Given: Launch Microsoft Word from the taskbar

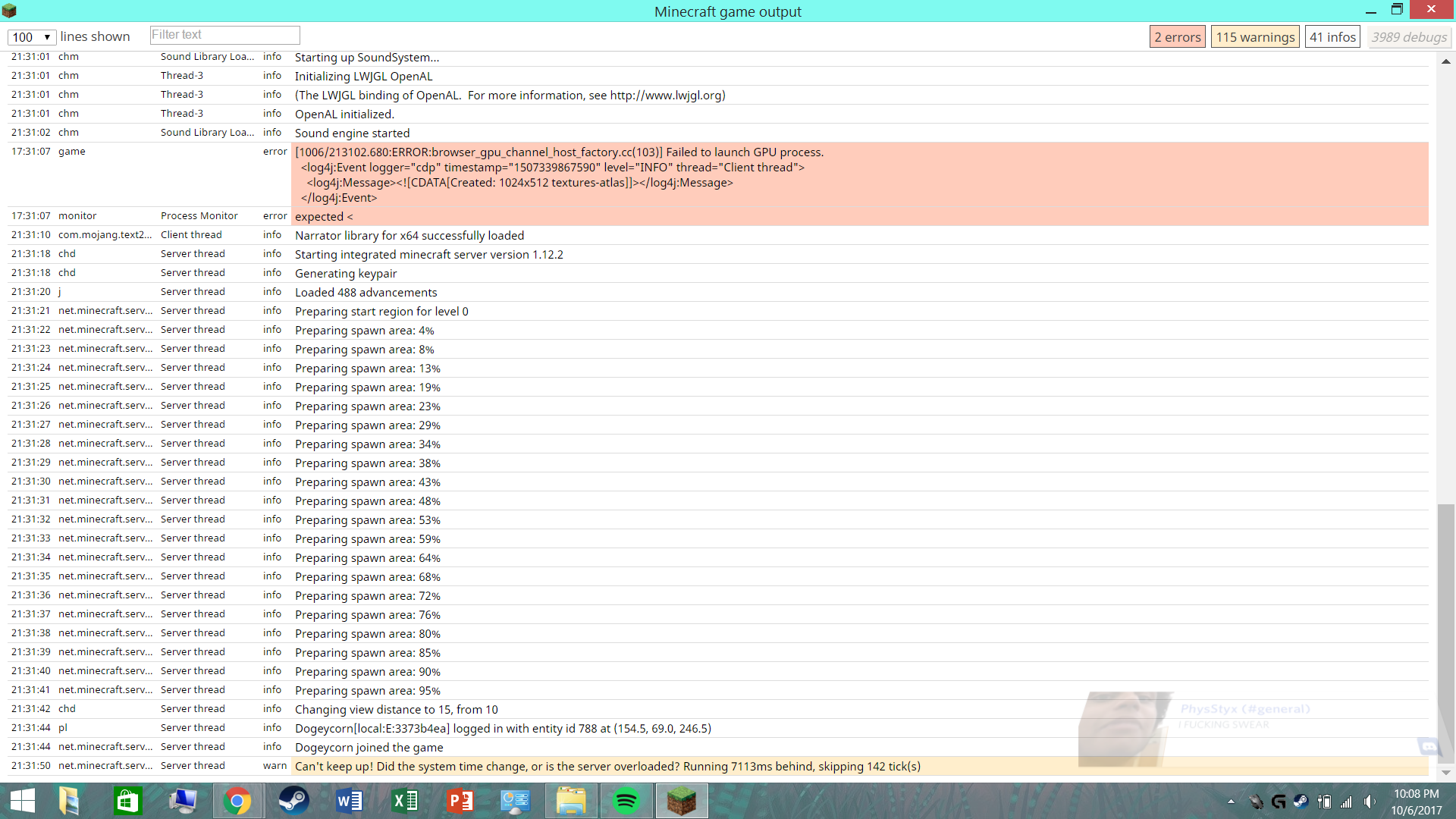Looking at the screenshot, I should pyautogui.click(x=349, y=801).
